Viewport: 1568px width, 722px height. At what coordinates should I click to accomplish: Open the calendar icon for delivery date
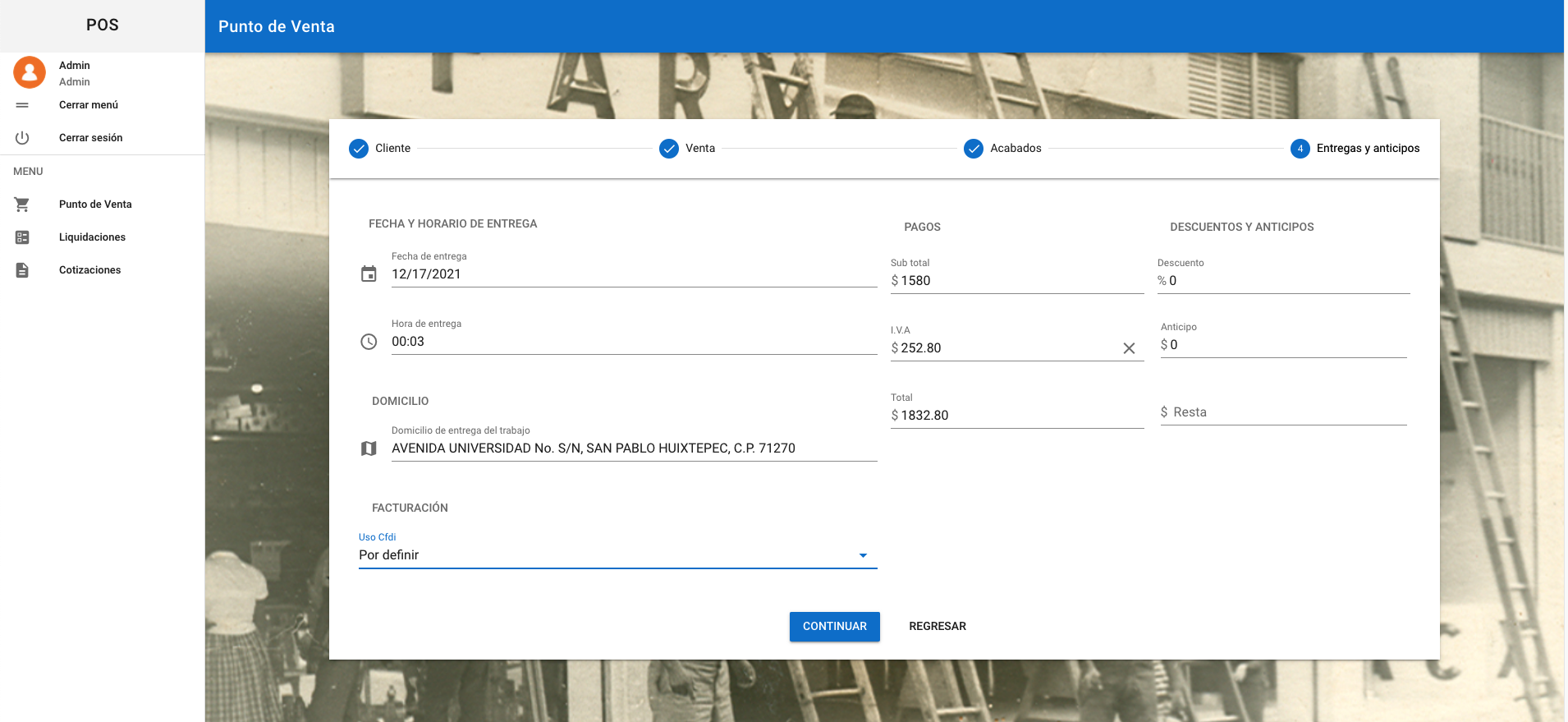click(x=369, y=274)
